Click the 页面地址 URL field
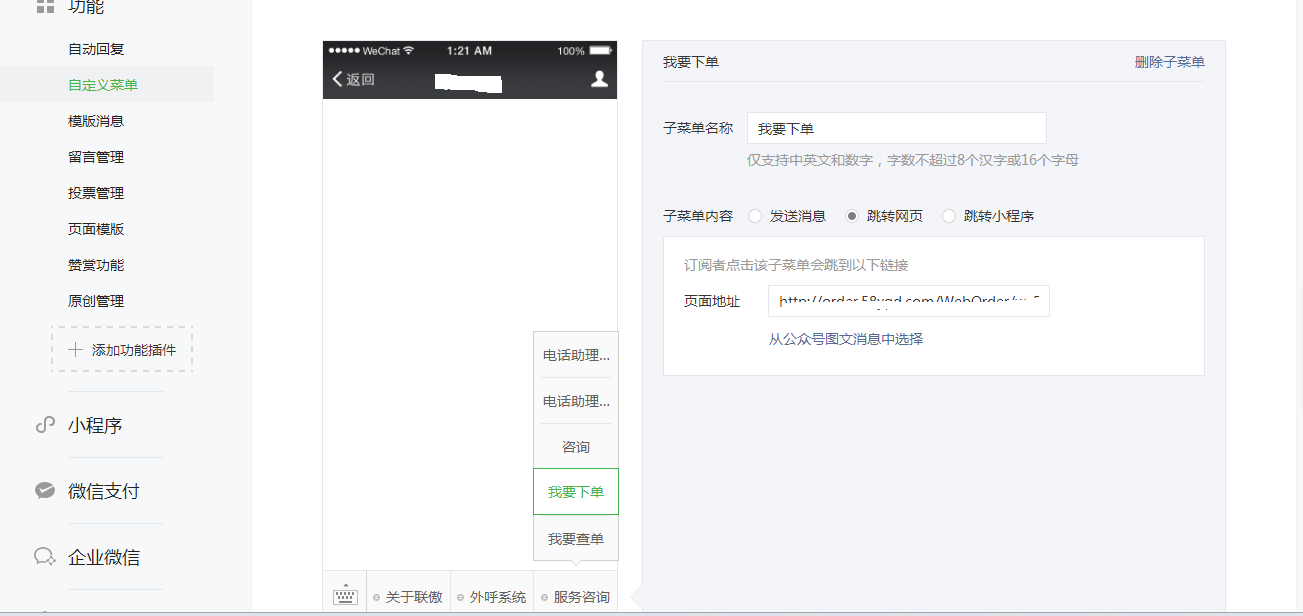The height and width of the screenshot is (616, 1303). pos(909,301)
